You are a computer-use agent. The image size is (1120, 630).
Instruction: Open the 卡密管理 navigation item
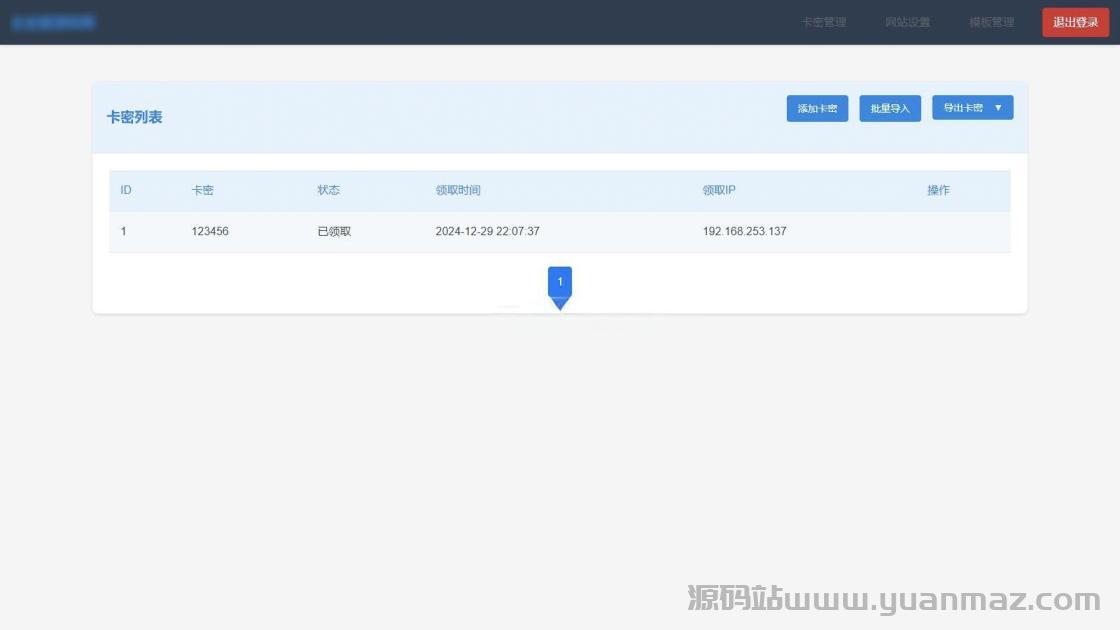(824, 22)
